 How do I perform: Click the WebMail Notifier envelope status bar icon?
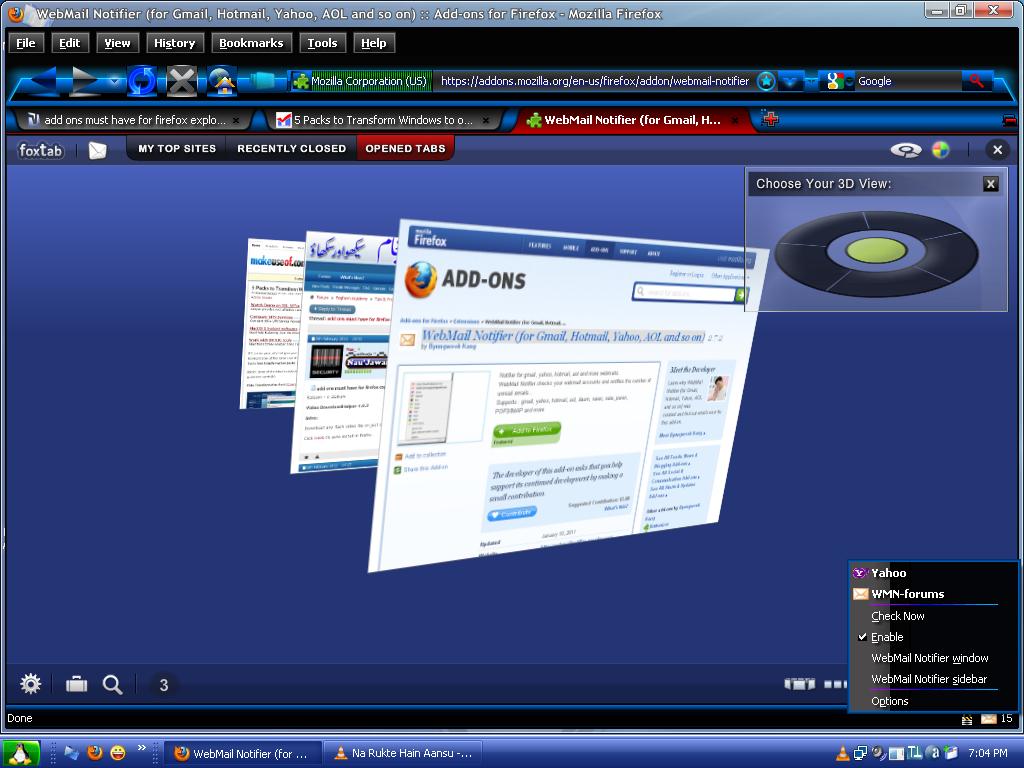[x=989, y=719]
